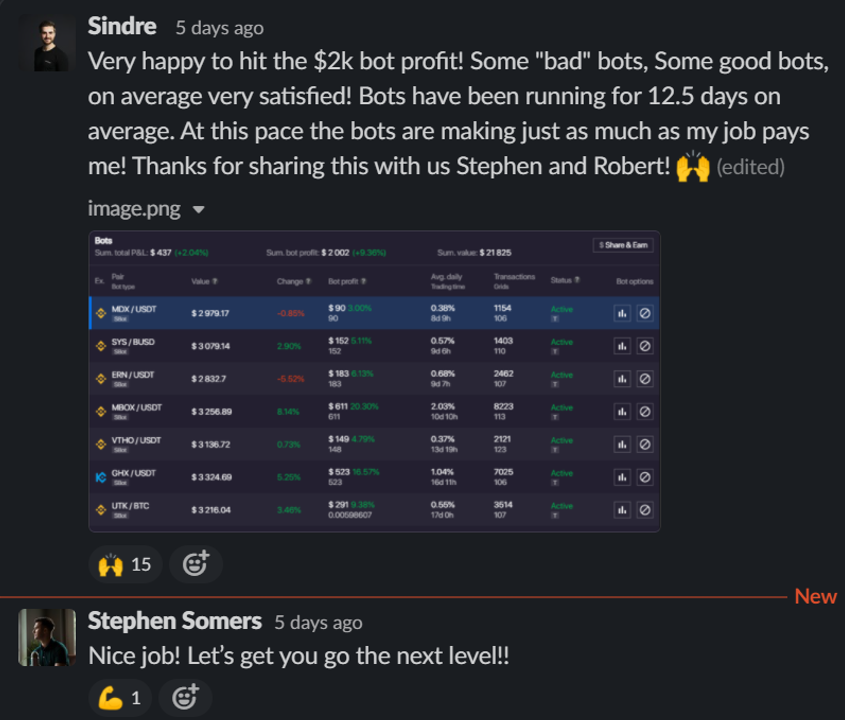Click Stephen Somers' profile avatar
The image size is (845, 720).
click(47, 637)
